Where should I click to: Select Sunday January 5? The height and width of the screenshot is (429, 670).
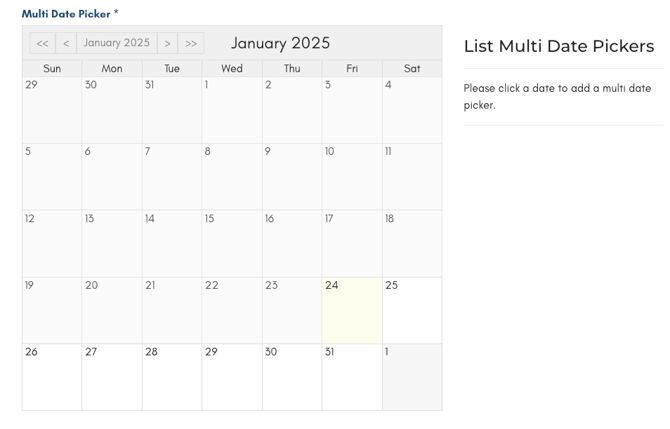[x=52, y=177]
